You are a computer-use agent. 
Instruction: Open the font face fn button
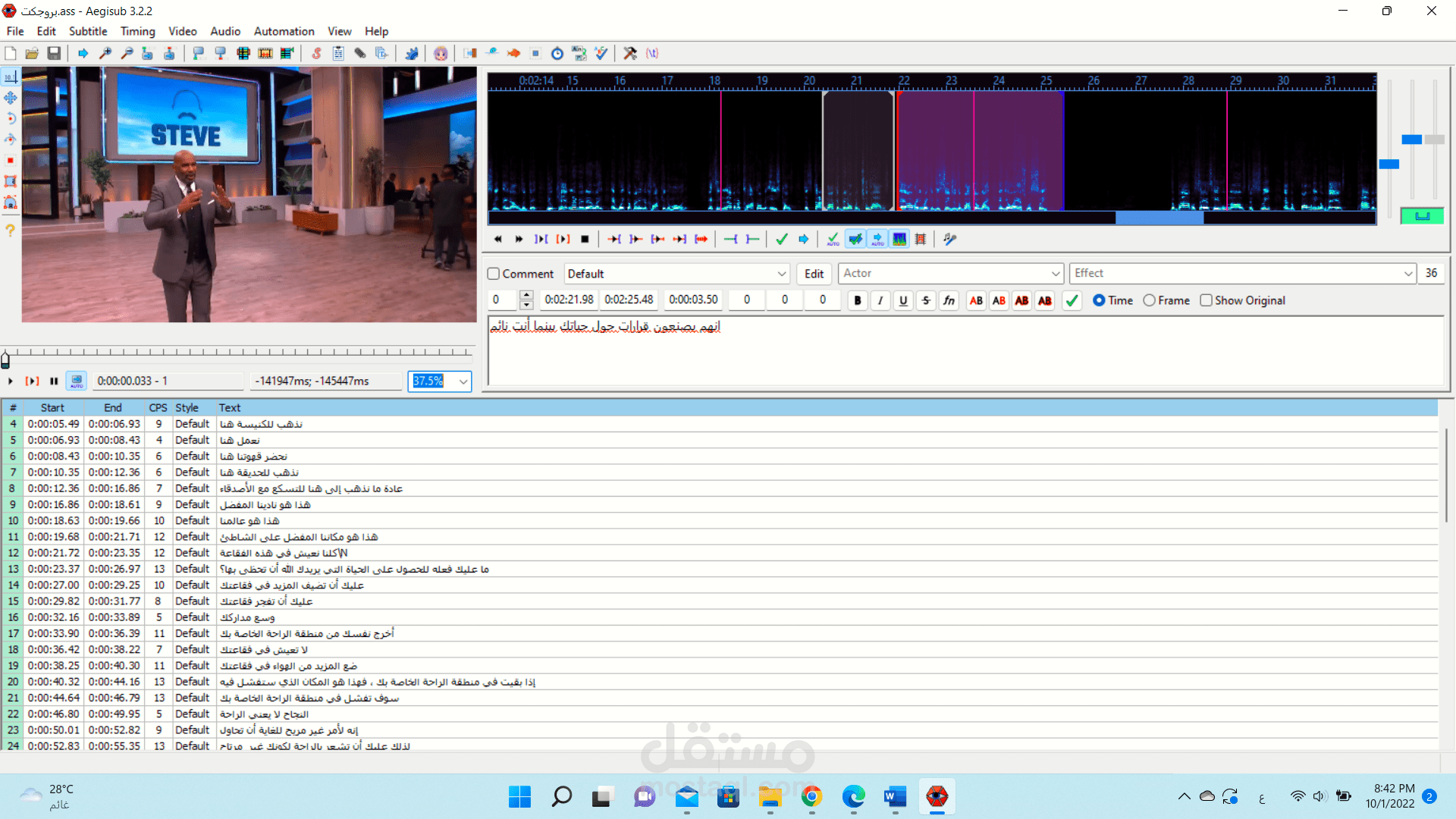(949, 300)
